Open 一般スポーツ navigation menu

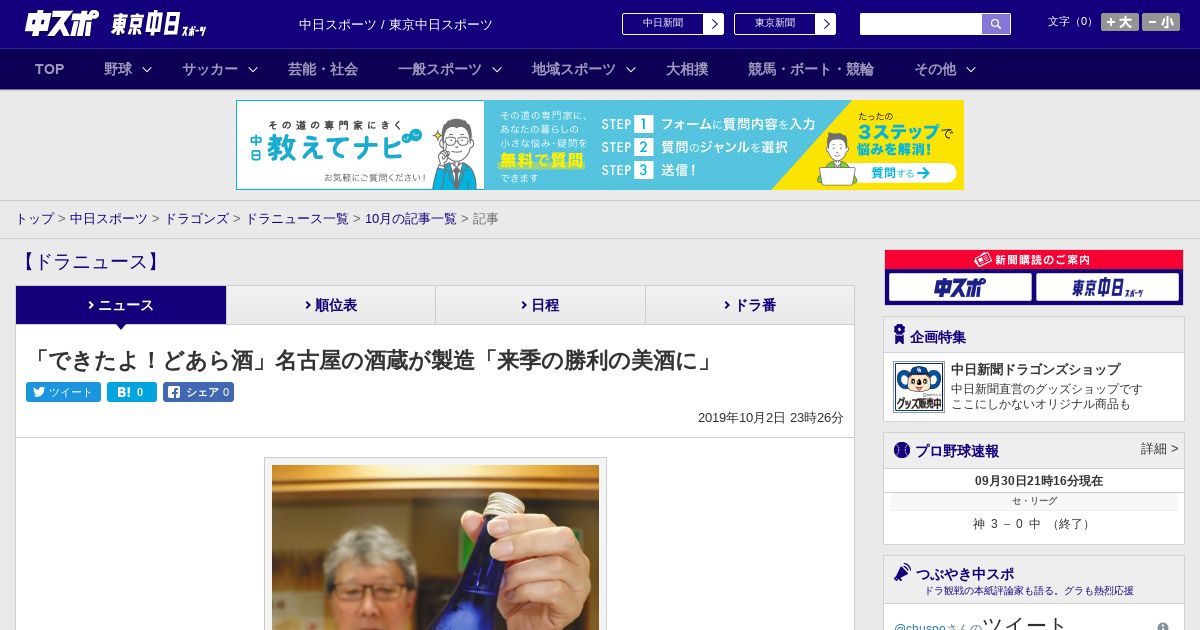(440, 69)
